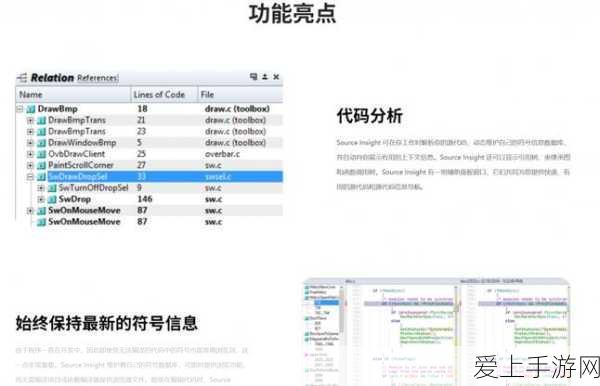
Task: Expand the SwOnMouseMove node with plus box
Action: click(30, 211)
